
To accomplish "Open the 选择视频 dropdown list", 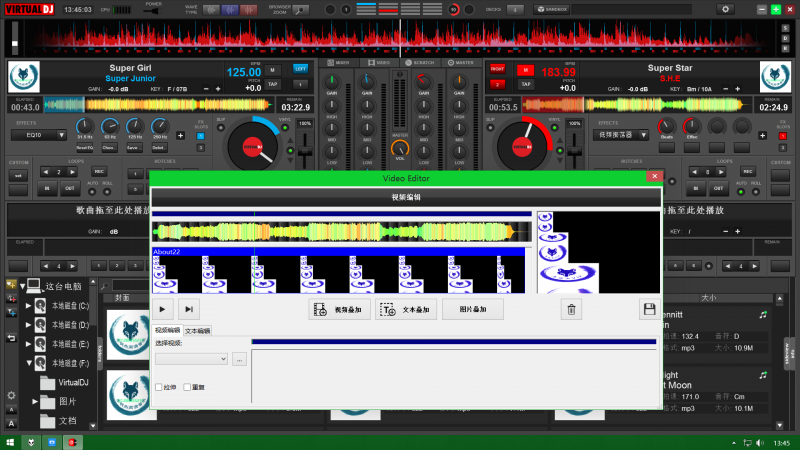I will click(x=191, y=359).
